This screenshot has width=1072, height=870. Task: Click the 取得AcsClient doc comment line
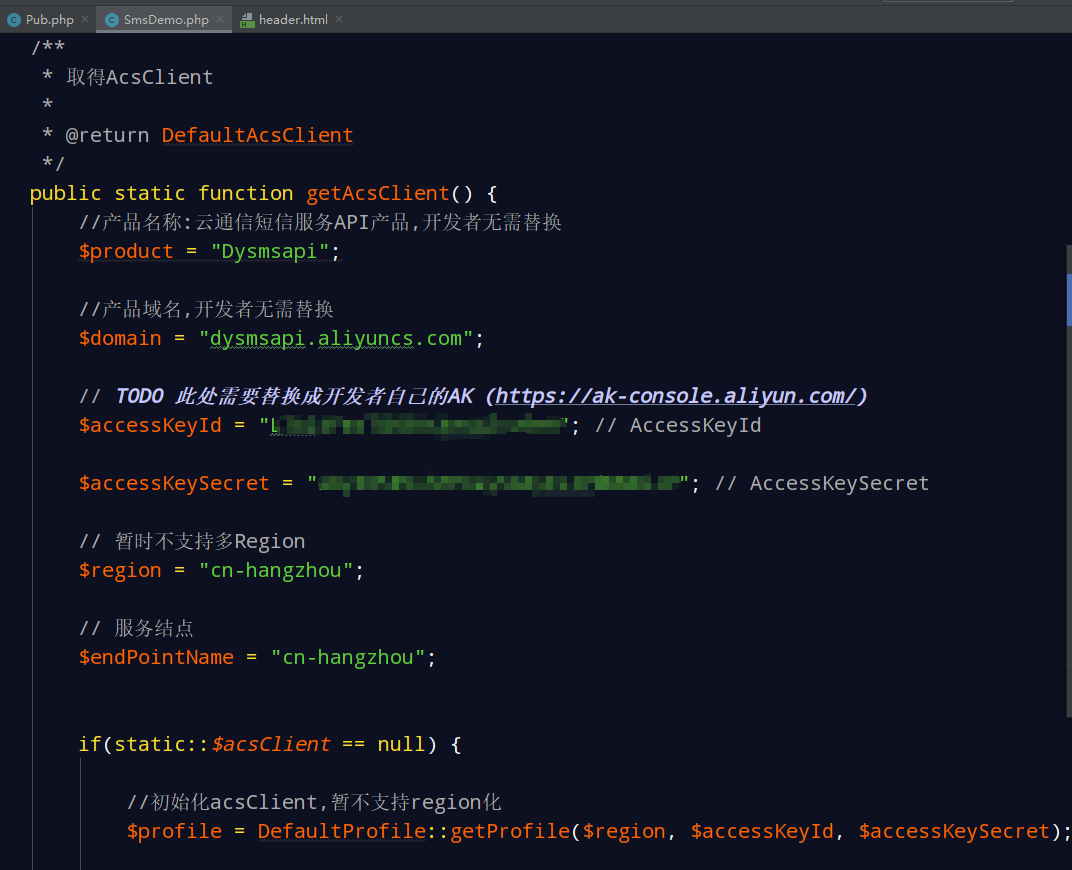139,77
